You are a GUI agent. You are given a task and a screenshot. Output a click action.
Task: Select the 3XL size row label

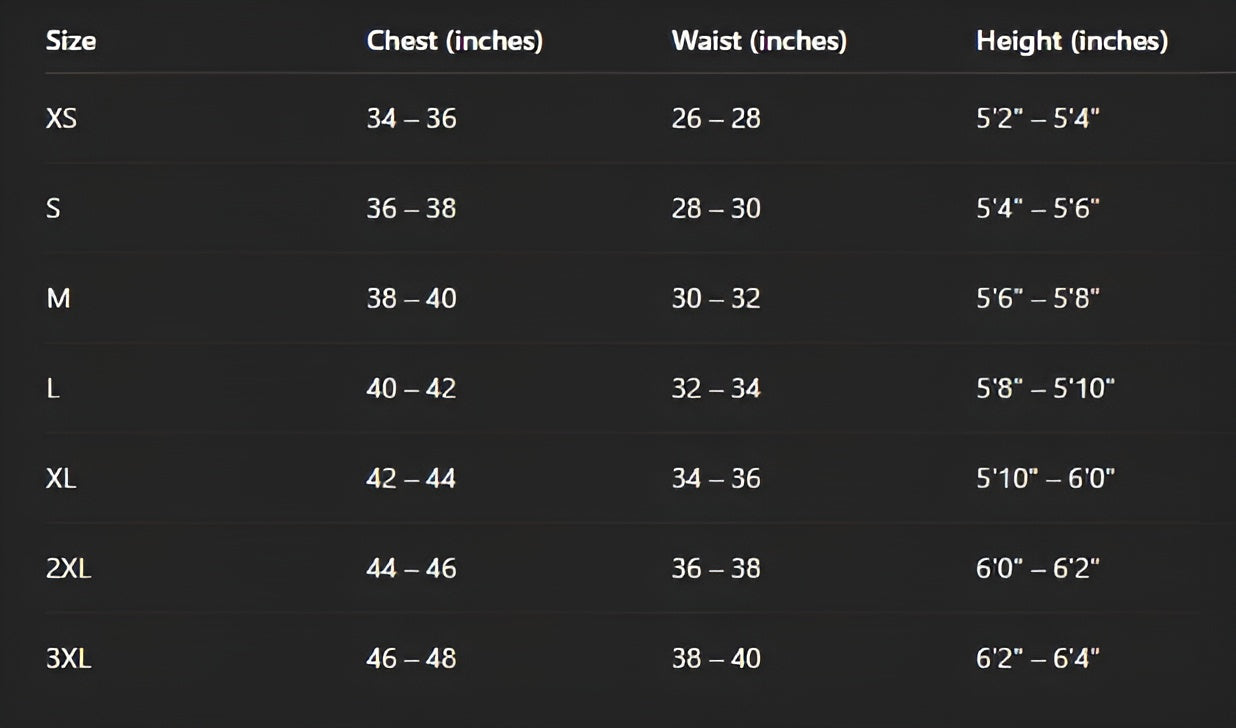[x=68, y=658]
